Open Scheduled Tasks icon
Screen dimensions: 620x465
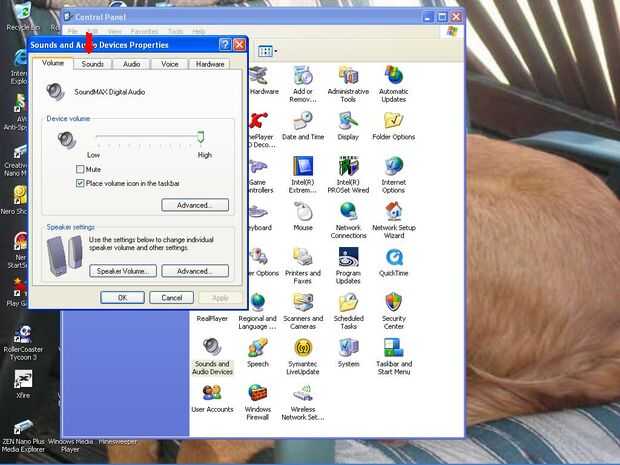click(x=348, y=311)
